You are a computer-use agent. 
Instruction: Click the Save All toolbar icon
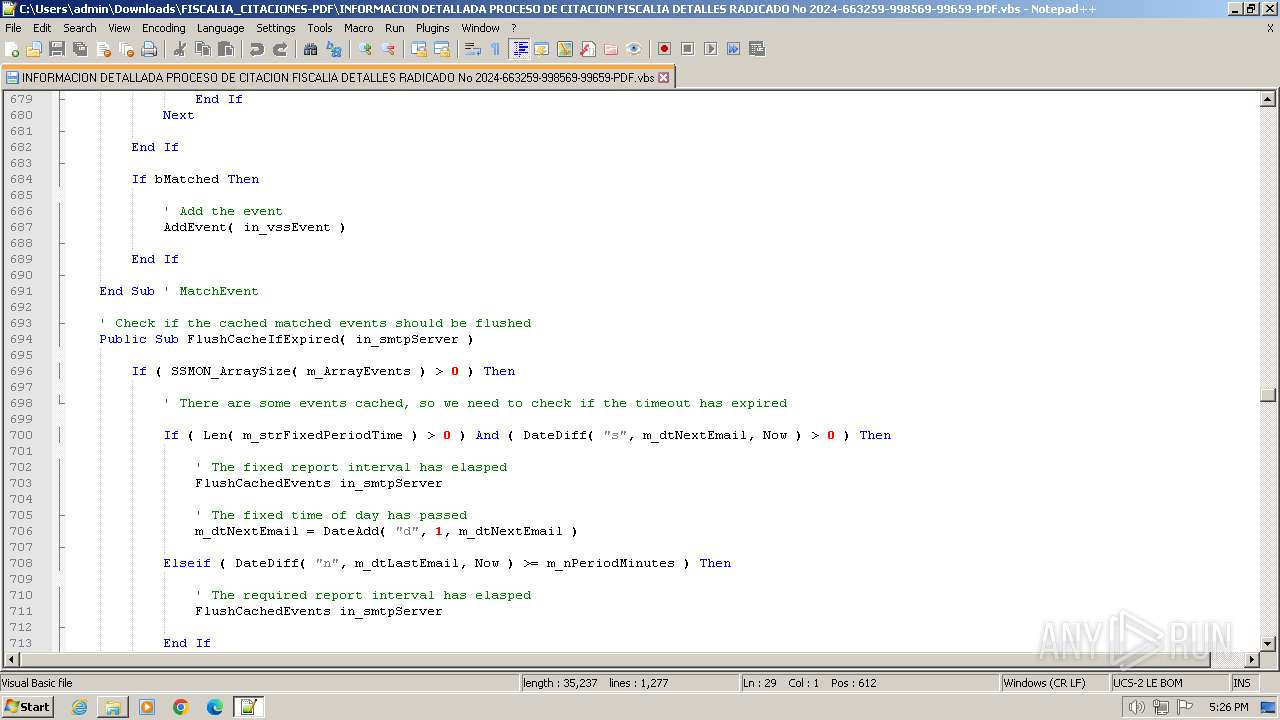[x=80, y=49]
